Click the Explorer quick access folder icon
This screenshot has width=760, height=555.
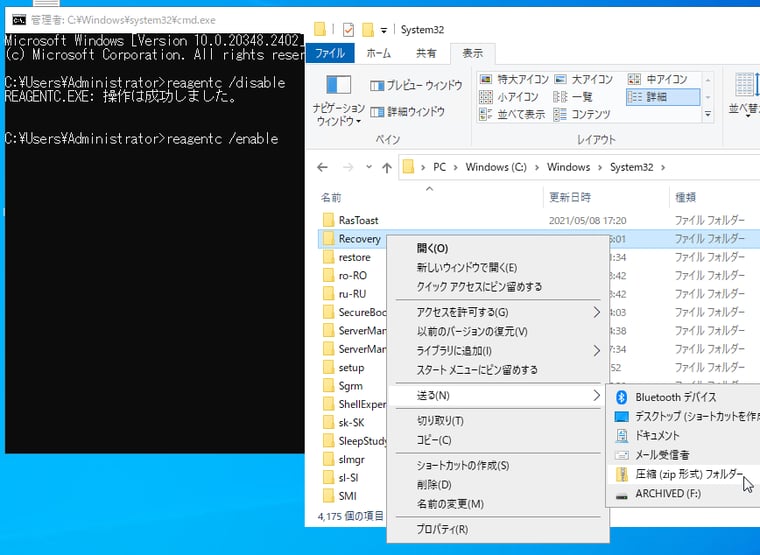[x=319, y=30]
